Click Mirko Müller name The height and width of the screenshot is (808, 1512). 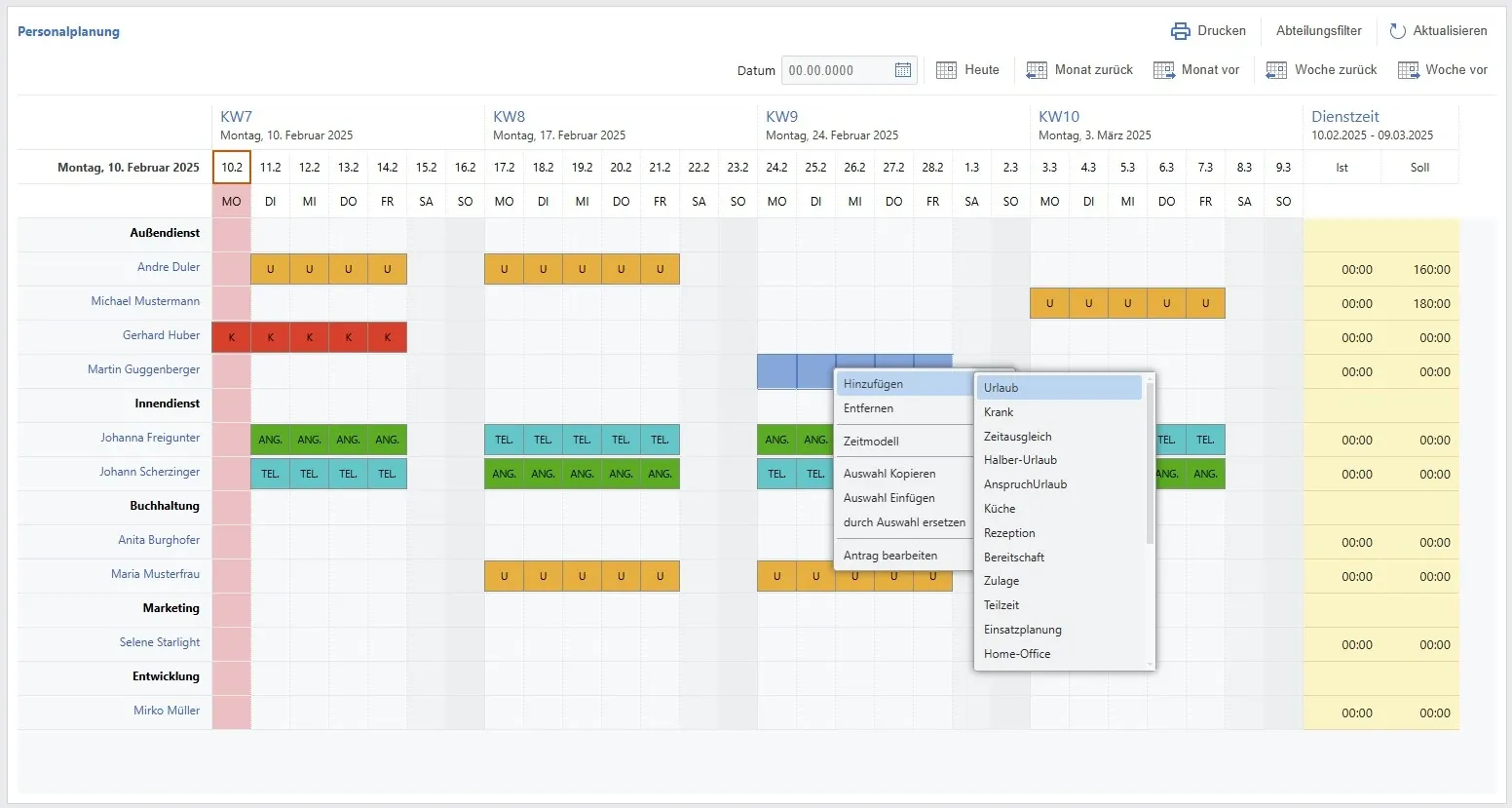tap(167, 711)
